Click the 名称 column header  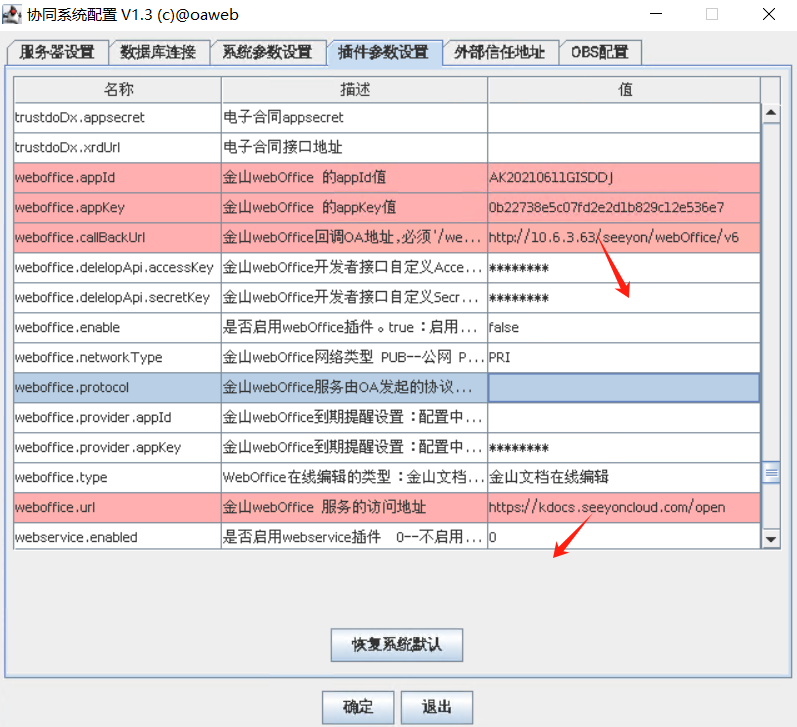(117, 90)
